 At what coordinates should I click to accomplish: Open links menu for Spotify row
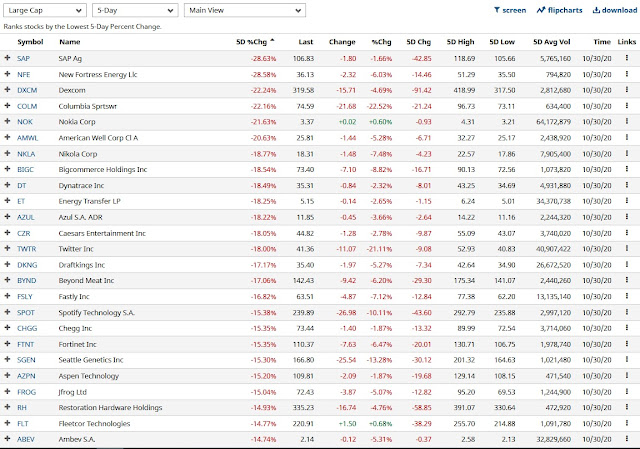point(627,312)
